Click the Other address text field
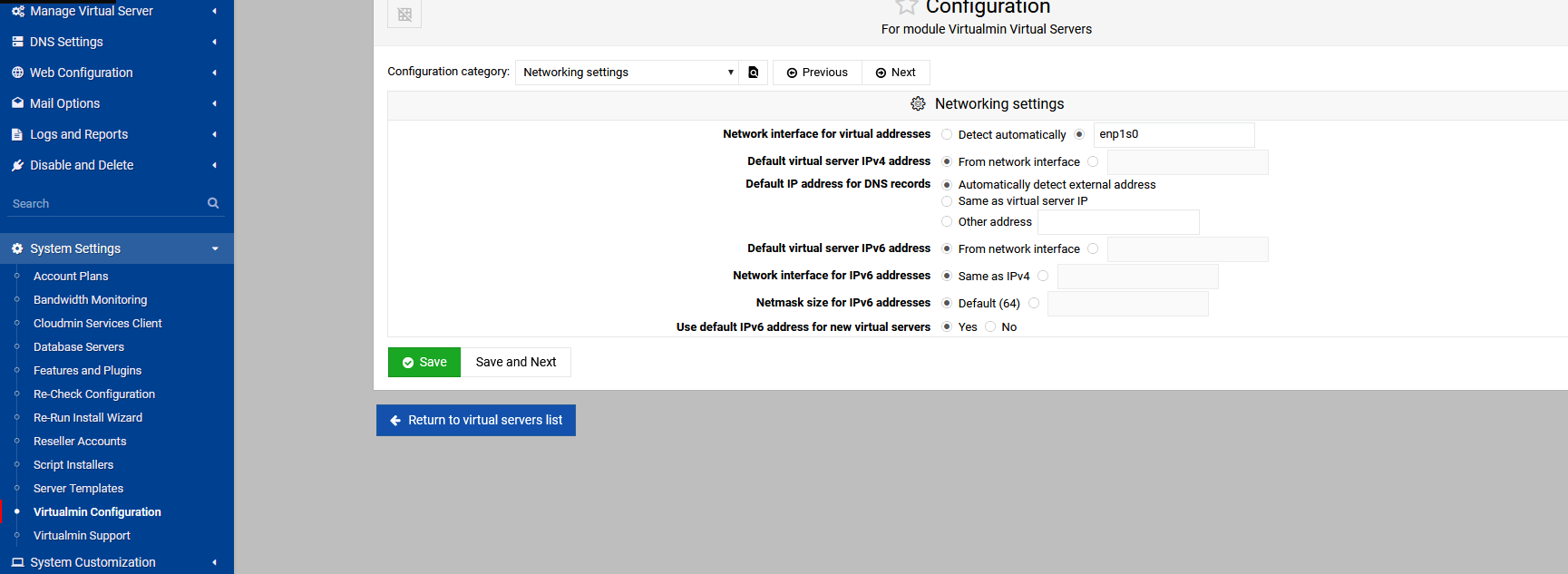1568x574 pixels. (1118, 222)
